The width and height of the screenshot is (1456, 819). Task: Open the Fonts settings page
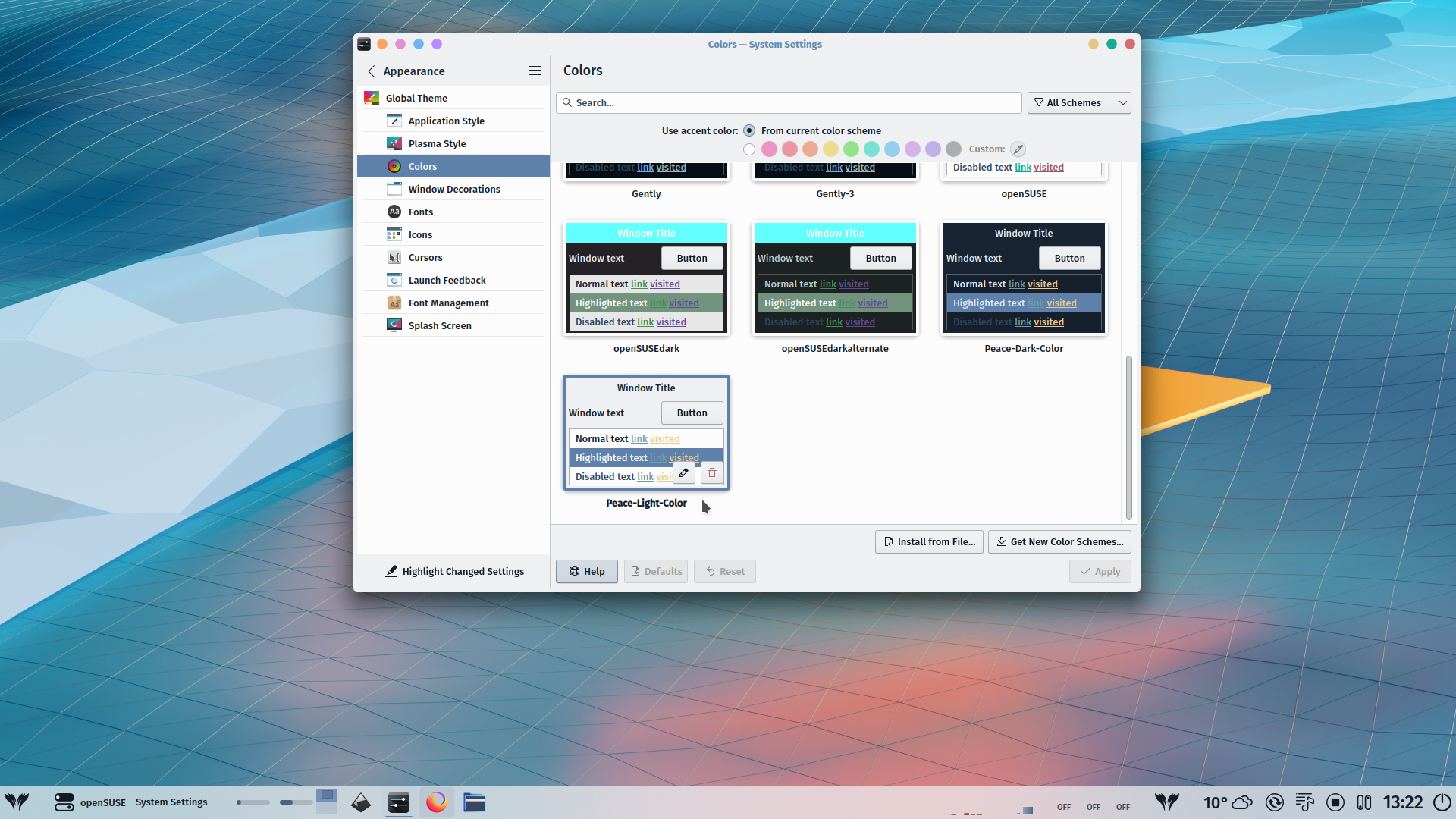coord(453,212)
